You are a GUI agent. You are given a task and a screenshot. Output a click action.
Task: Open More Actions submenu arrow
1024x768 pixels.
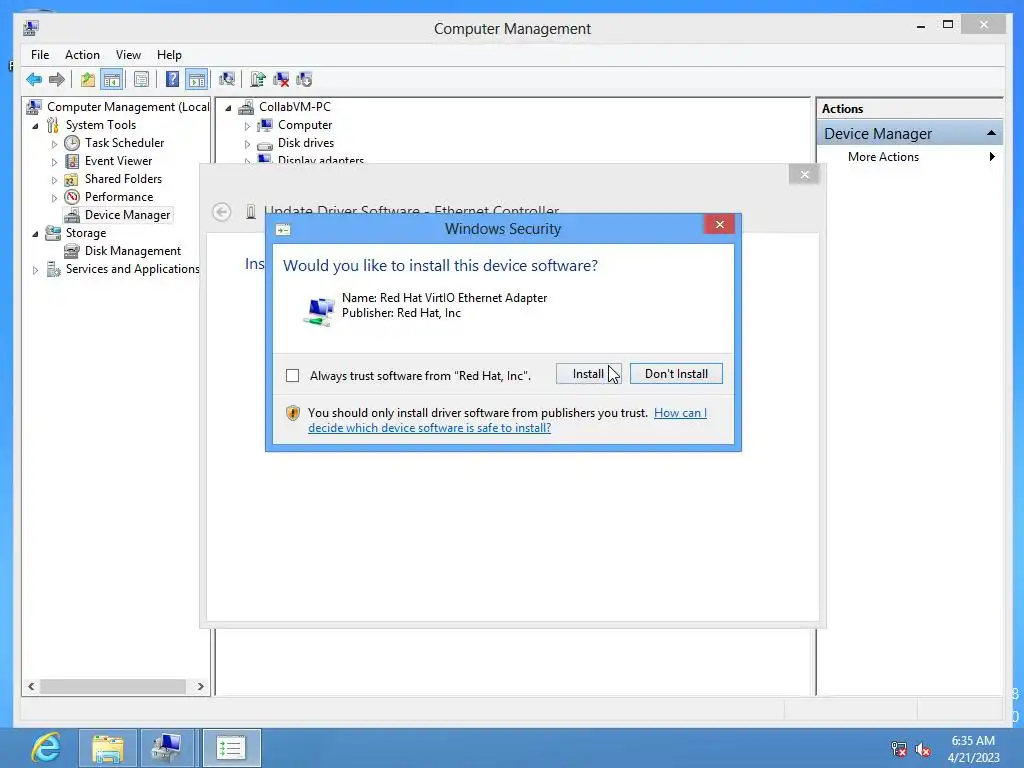coord(992,157)
